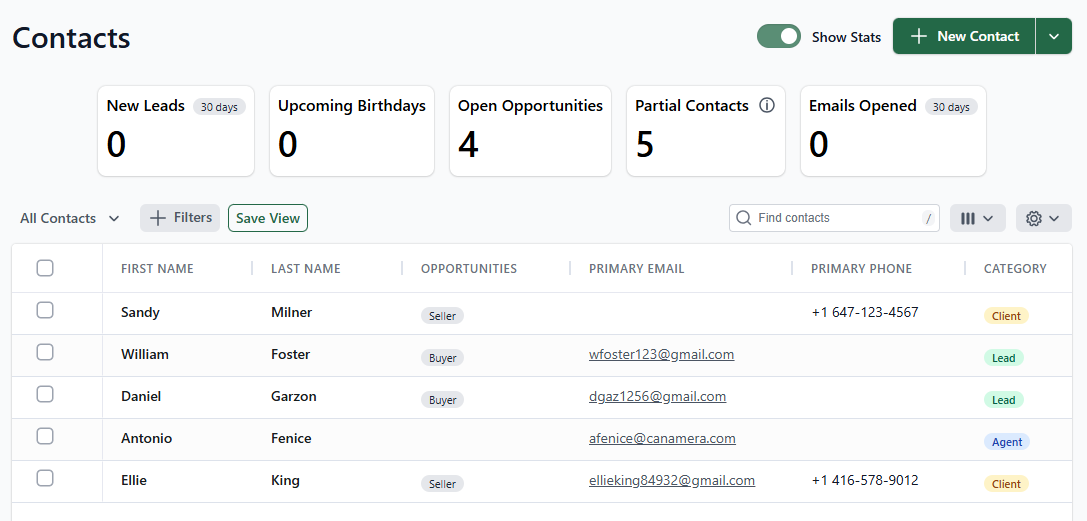Sort by the Last Name column header
The width and height of the screenshot is (1087, 521).
(x=305, y=268)
